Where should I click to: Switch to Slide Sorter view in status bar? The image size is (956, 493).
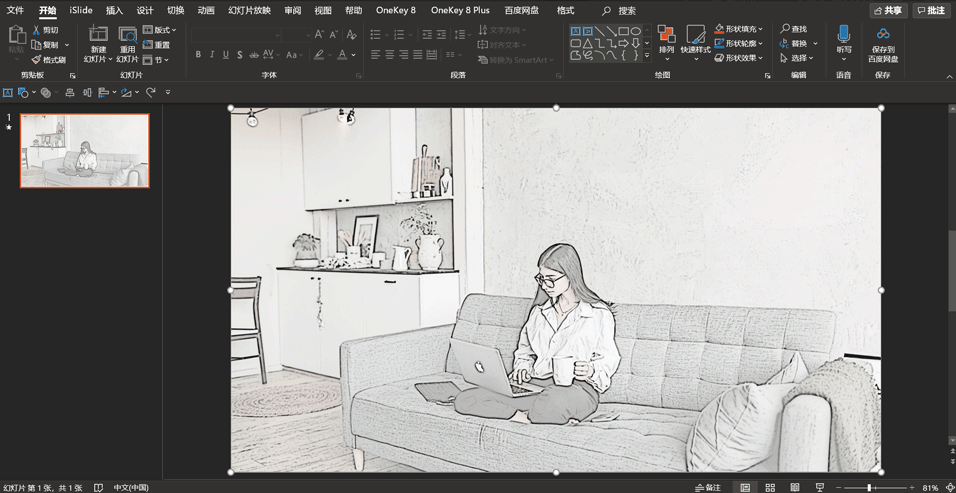coord(770,487)
